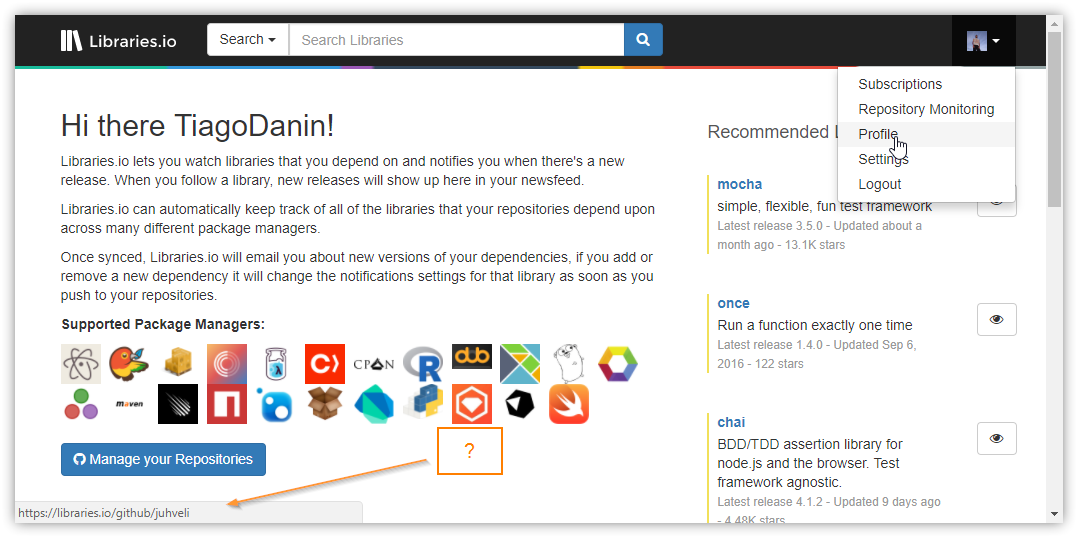Open the Bower bird icon

[129, 363]
